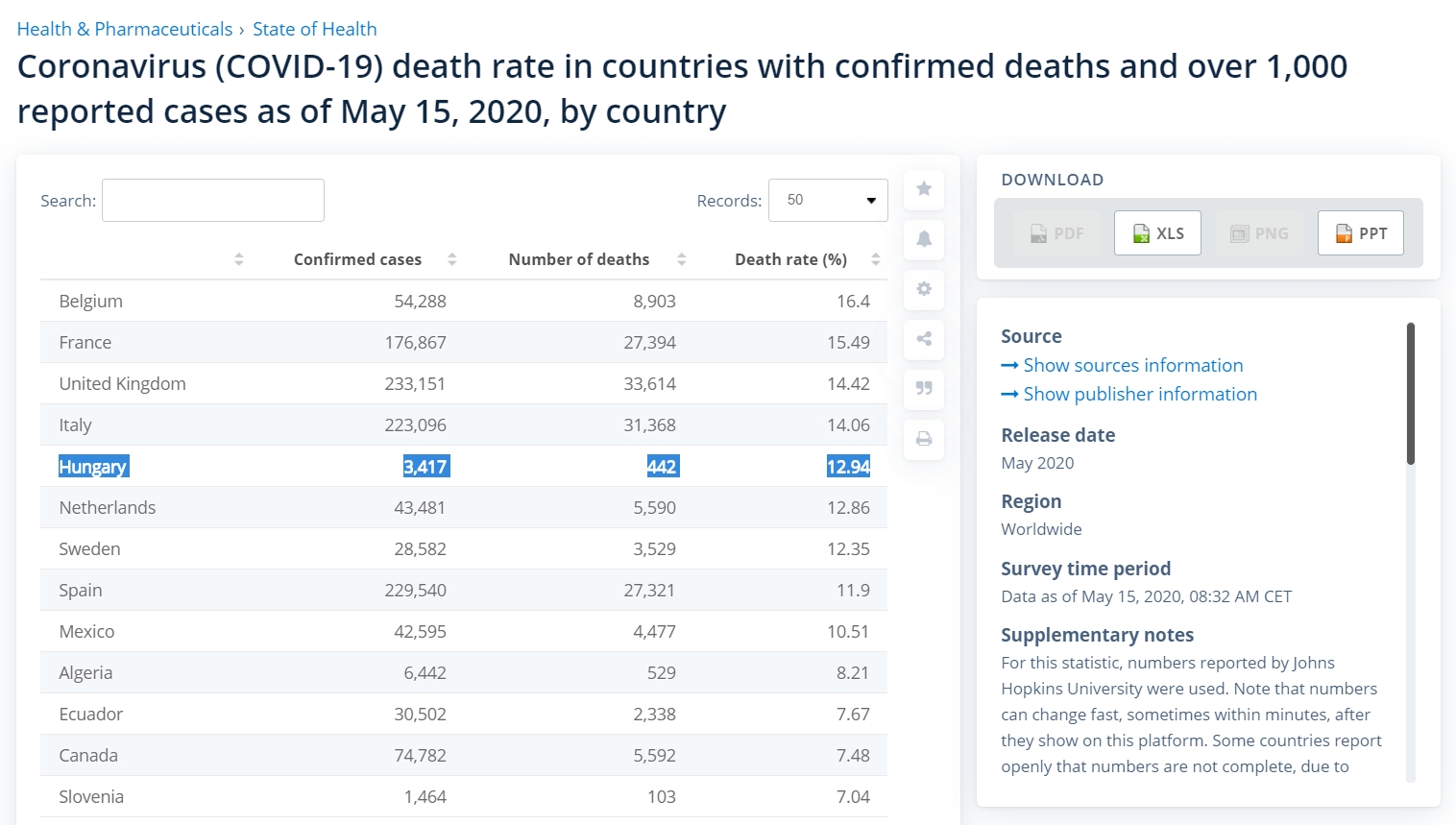Click the greyed-out PDF download button
Viewport: 1456px width, 825px height.
(1056, 233)
